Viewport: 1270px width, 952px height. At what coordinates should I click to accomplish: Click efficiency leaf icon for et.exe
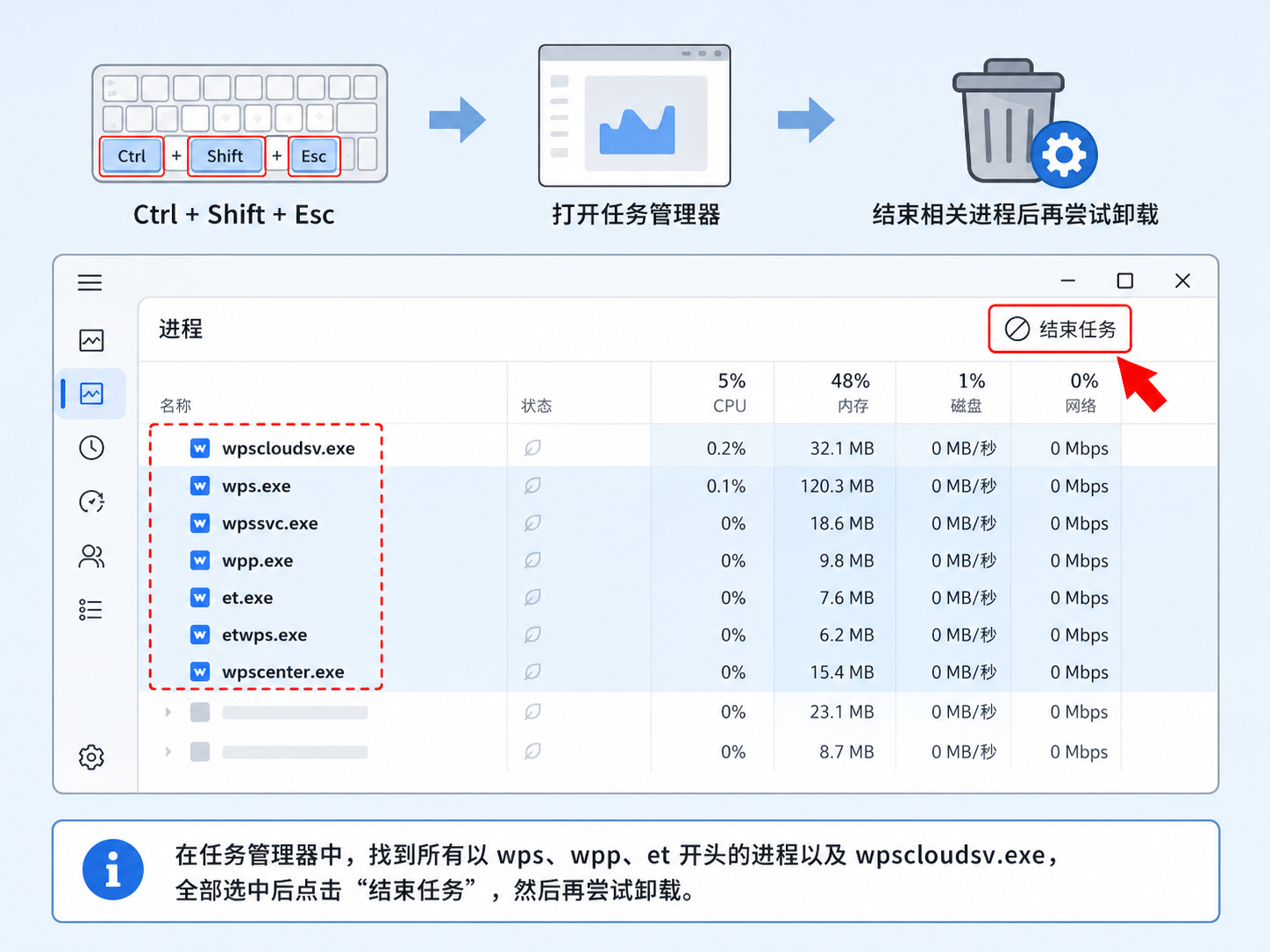coord(532,598)
